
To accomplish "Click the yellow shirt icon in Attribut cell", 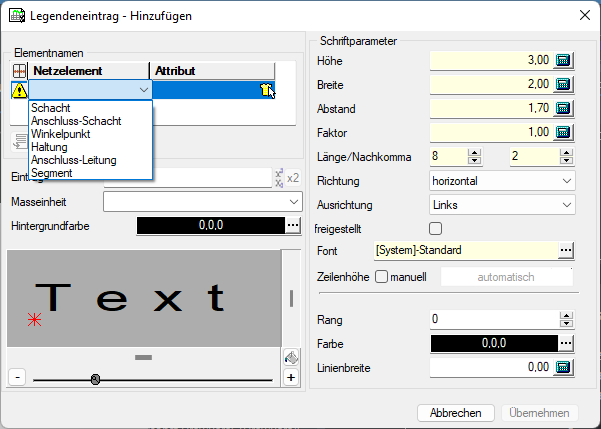I will (x=264, y=90).
